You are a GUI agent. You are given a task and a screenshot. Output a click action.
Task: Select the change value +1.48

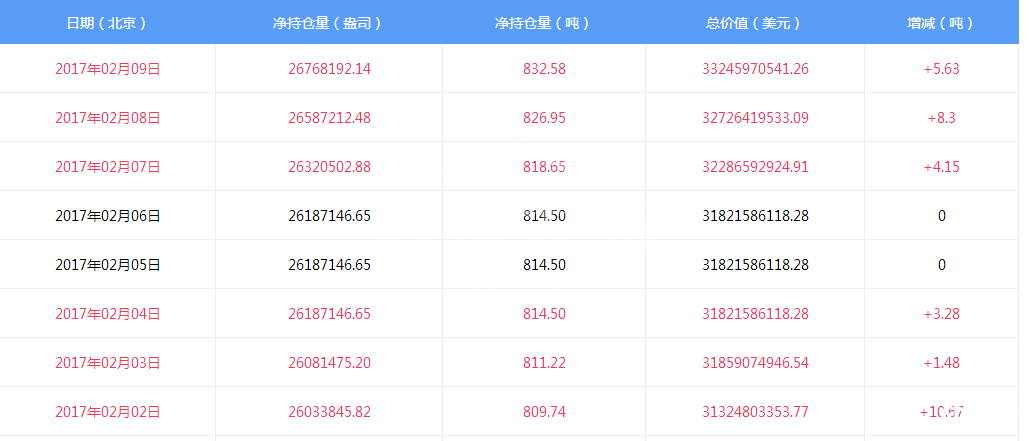pyautogui.click(x=941, y=363)
